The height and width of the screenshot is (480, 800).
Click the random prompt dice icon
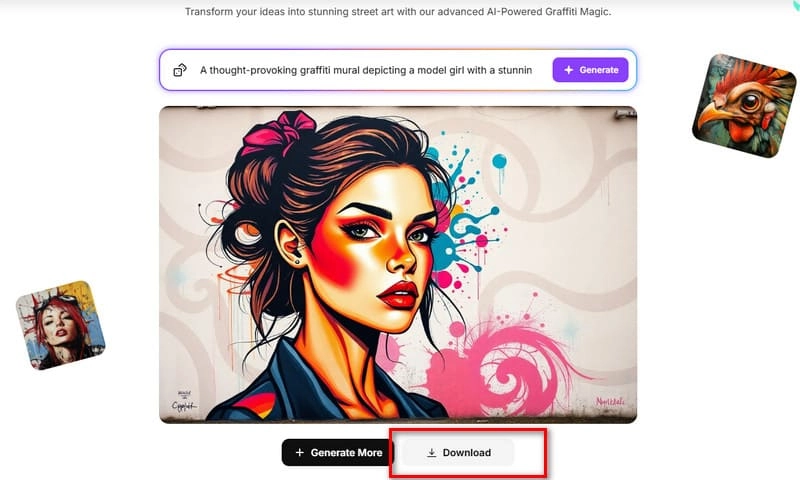[x=180, y=70]
